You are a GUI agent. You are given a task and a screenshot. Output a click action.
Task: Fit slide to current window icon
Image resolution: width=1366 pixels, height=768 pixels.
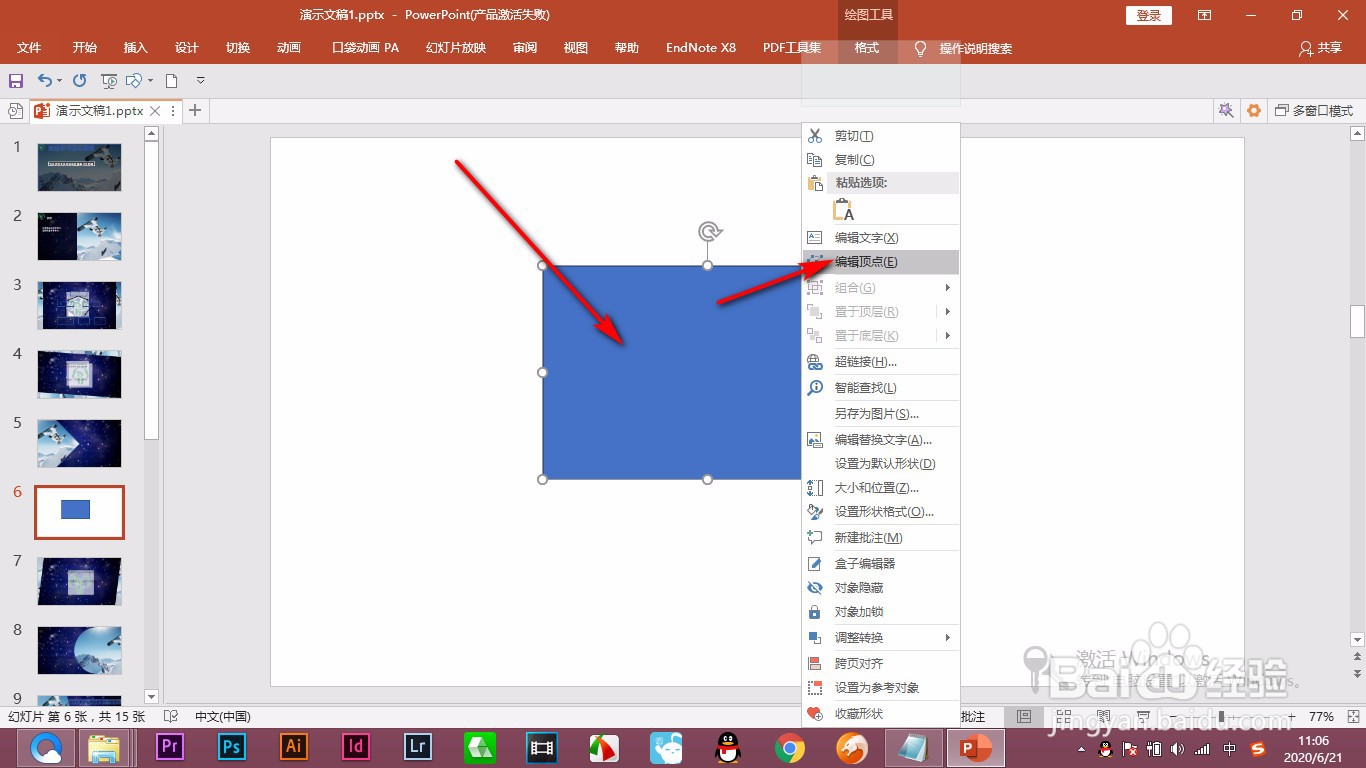1352,717
